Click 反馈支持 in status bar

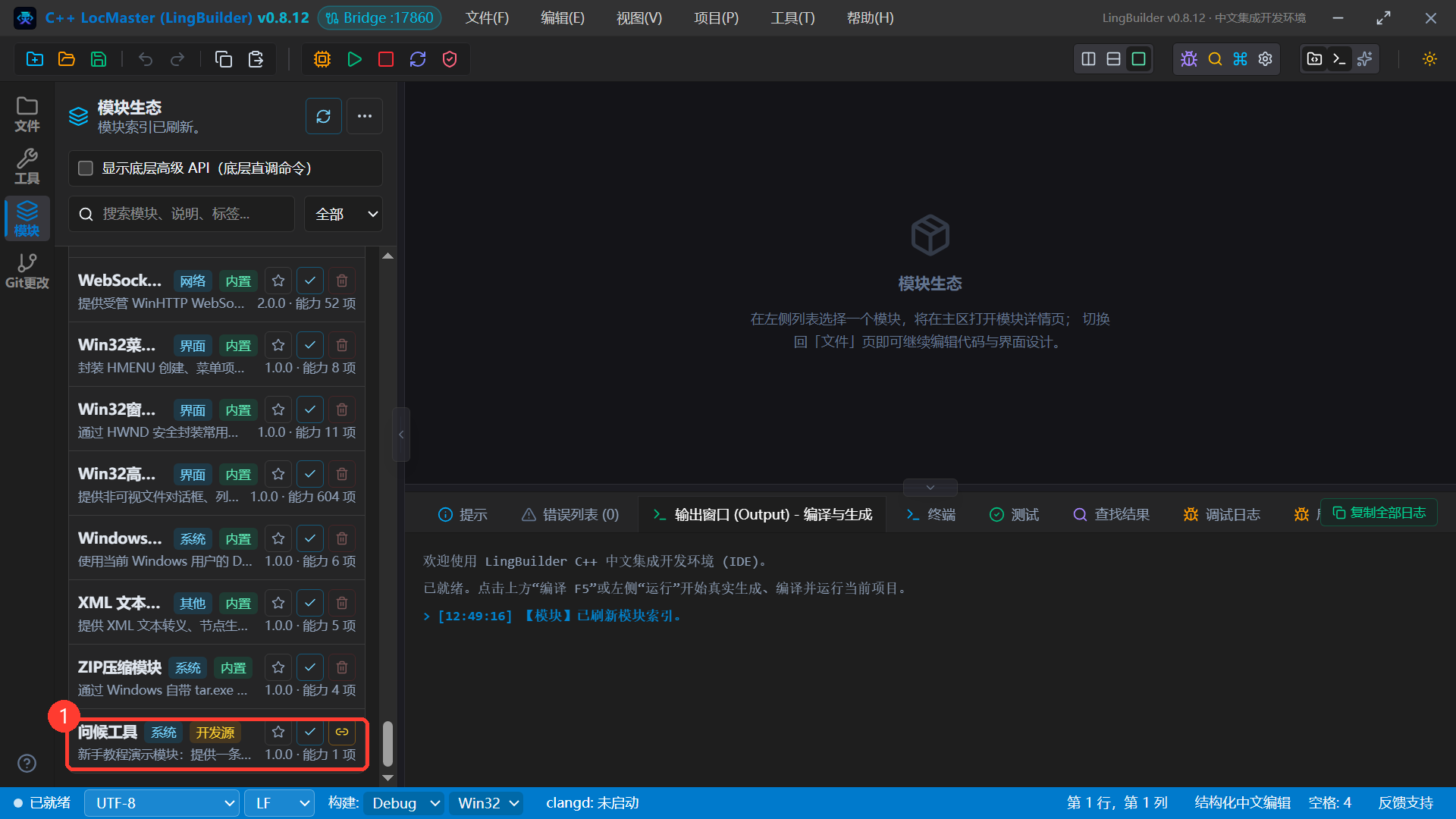point(1405,803)
